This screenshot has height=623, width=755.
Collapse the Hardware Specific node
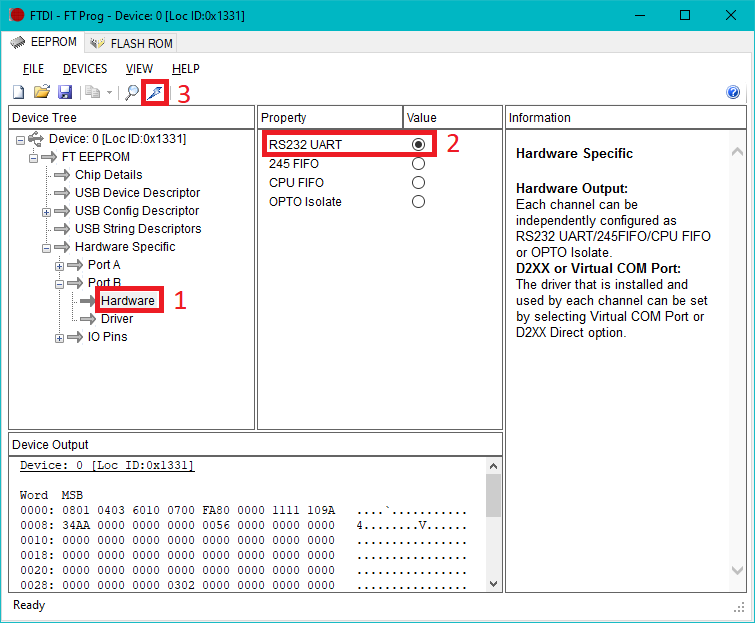pos(46,248)
